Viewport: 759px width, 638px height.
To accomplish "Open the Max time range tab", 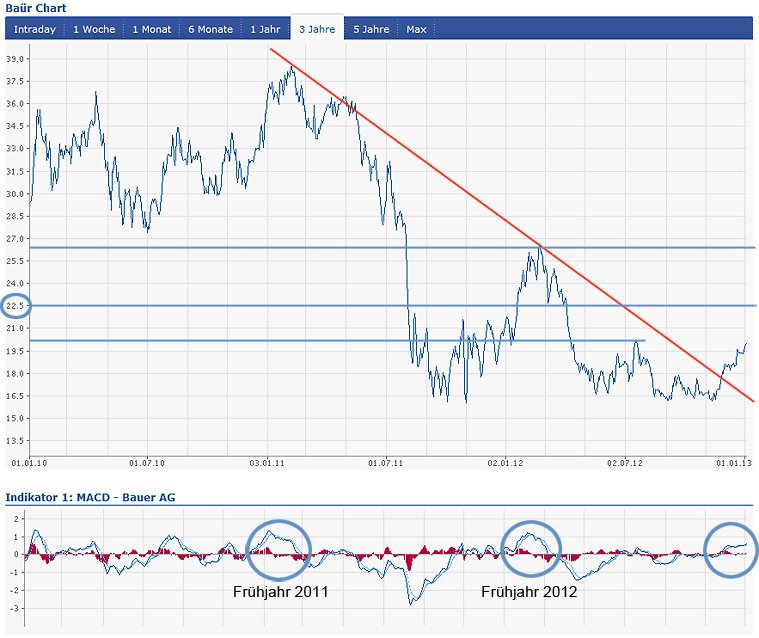I will click(x=416, y=29).
